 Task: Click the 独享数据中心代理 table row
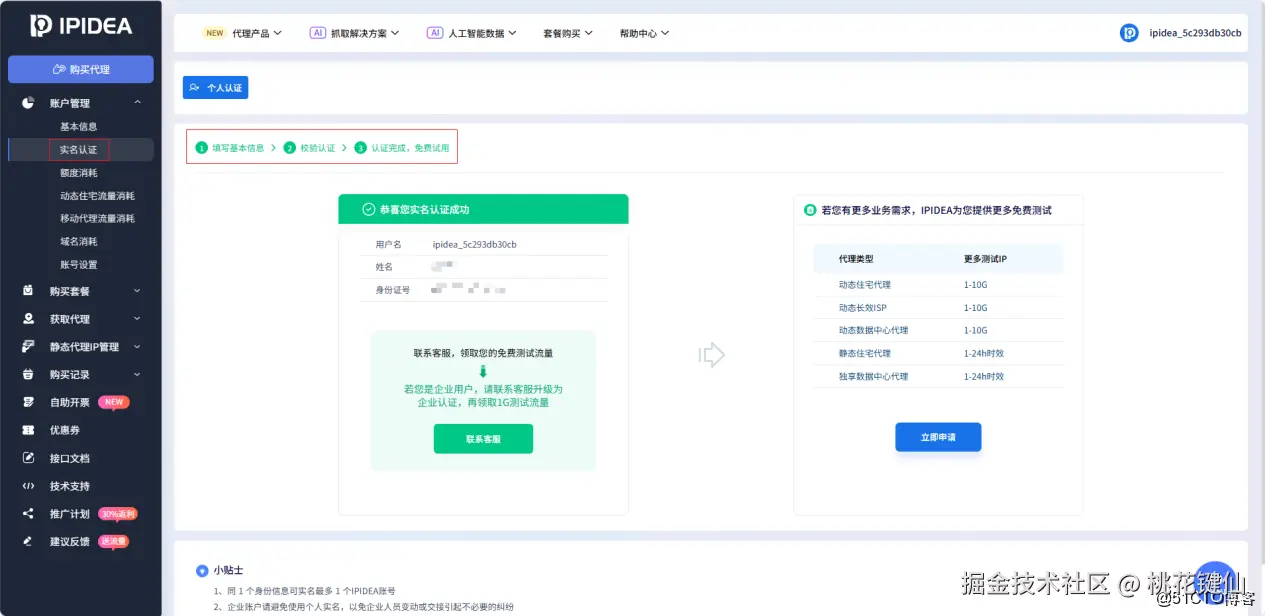[938, 377]
